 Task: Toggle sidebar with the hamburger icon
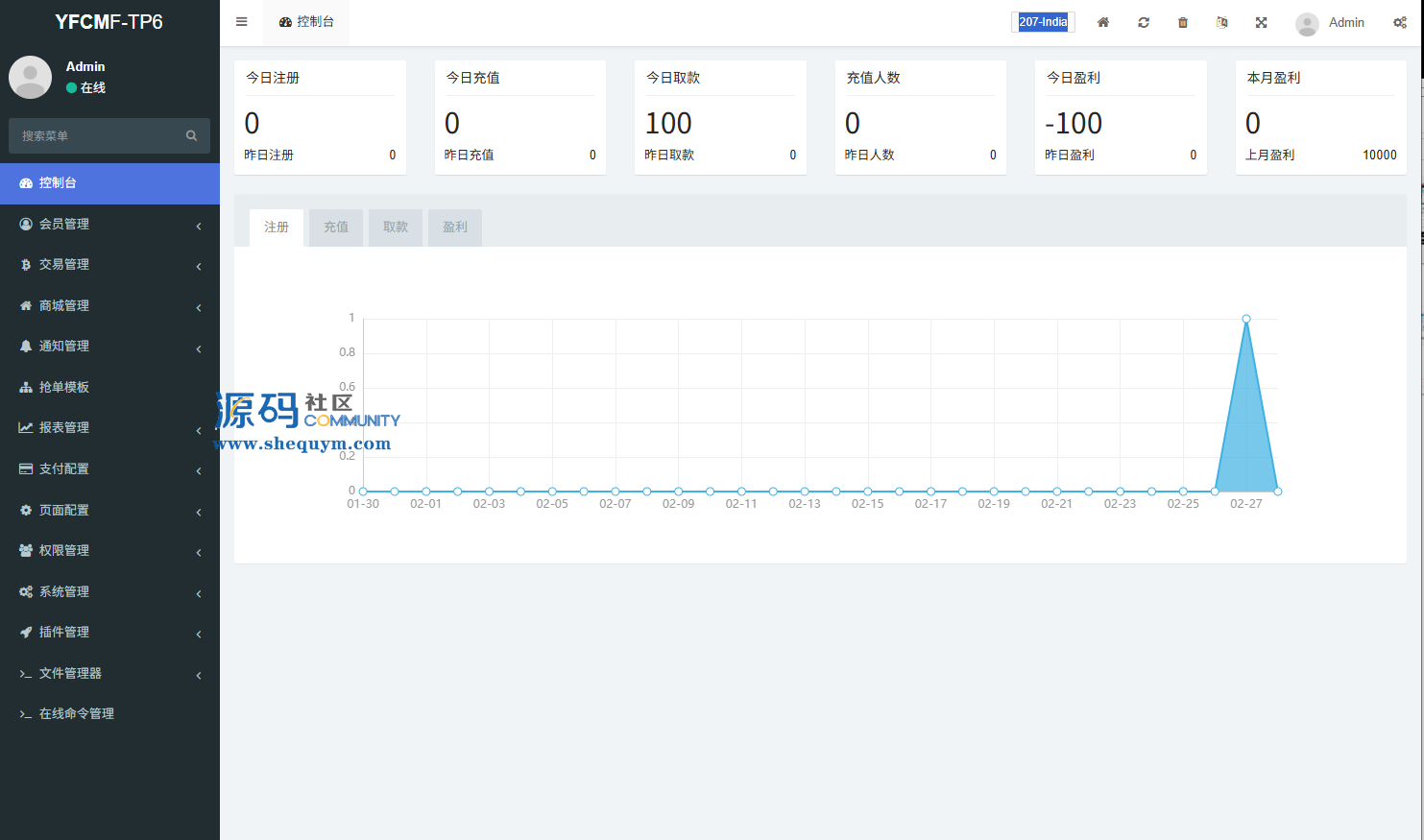pyautogui.click(x=242, y=22)
